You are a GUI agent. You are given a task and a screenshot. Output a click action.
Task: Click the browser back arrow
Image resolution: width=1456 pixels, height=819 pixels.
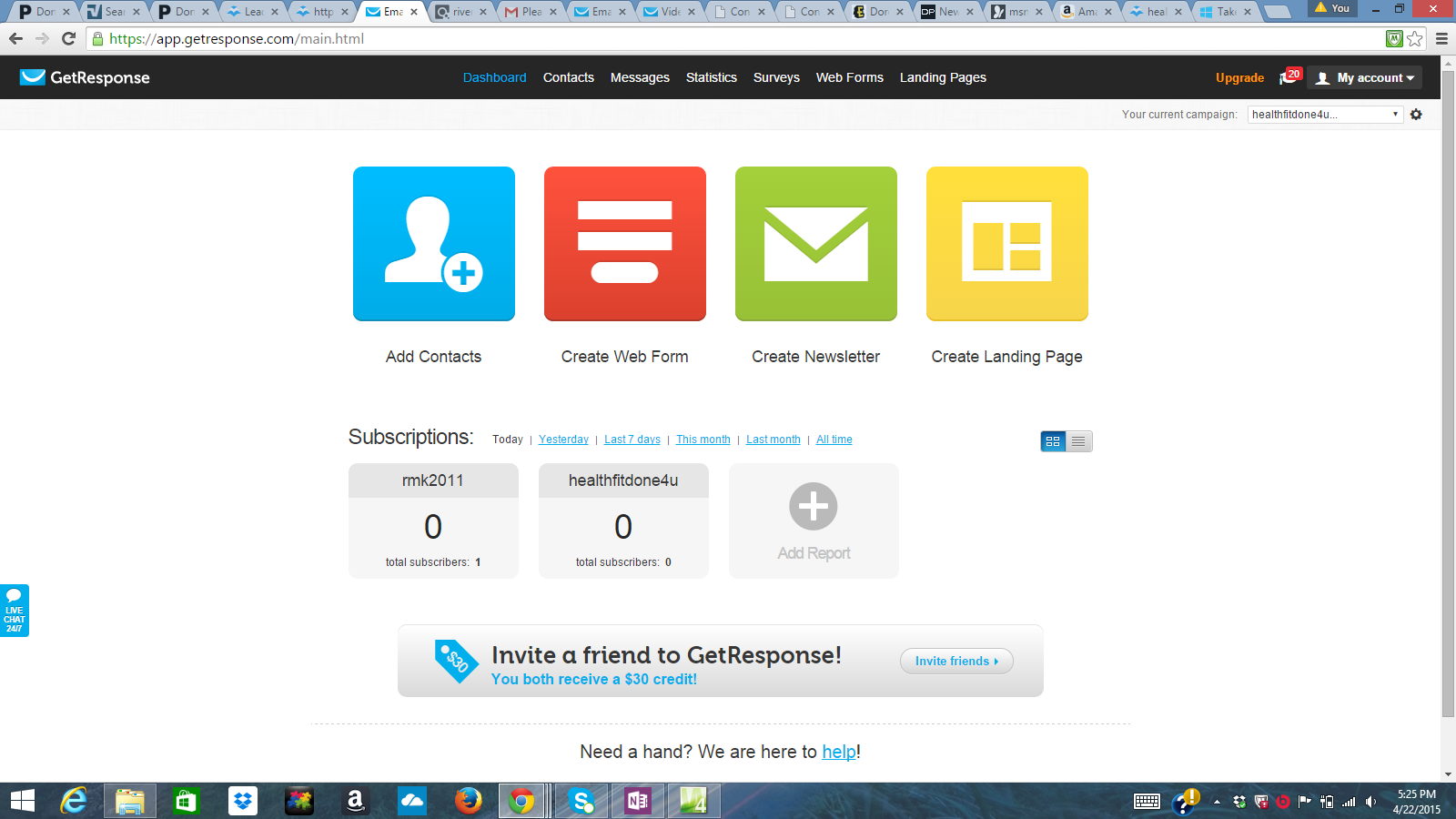[x=15, y=38]
